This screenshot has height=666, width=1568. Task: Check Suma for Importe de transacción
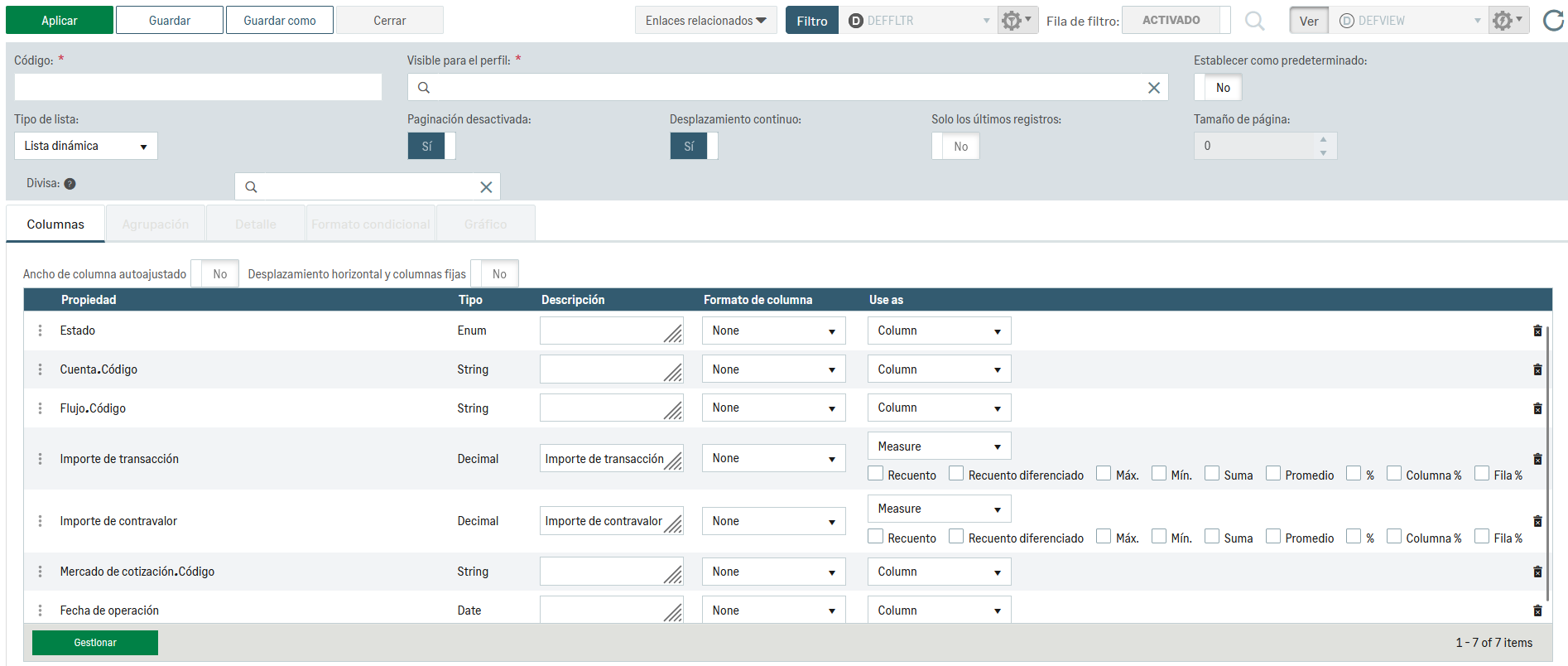pyautogui.click(x=1212, y=474)
